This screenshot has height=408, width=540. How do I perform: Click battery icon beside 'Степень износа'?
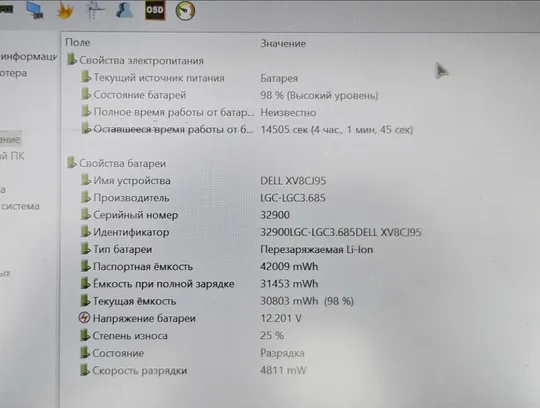click(85, 335)
